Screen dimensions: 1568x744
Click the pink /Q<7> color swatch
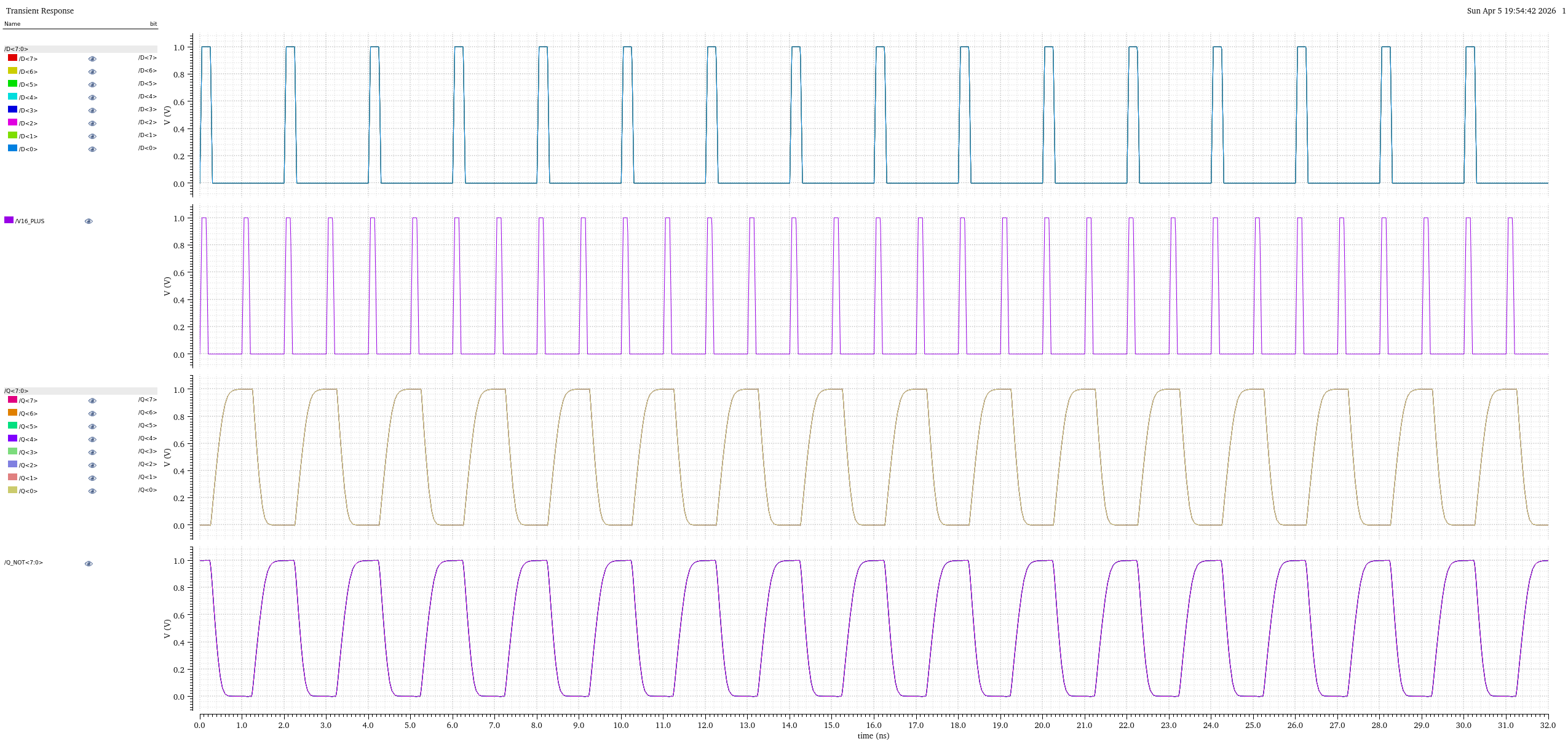[12, 400]
